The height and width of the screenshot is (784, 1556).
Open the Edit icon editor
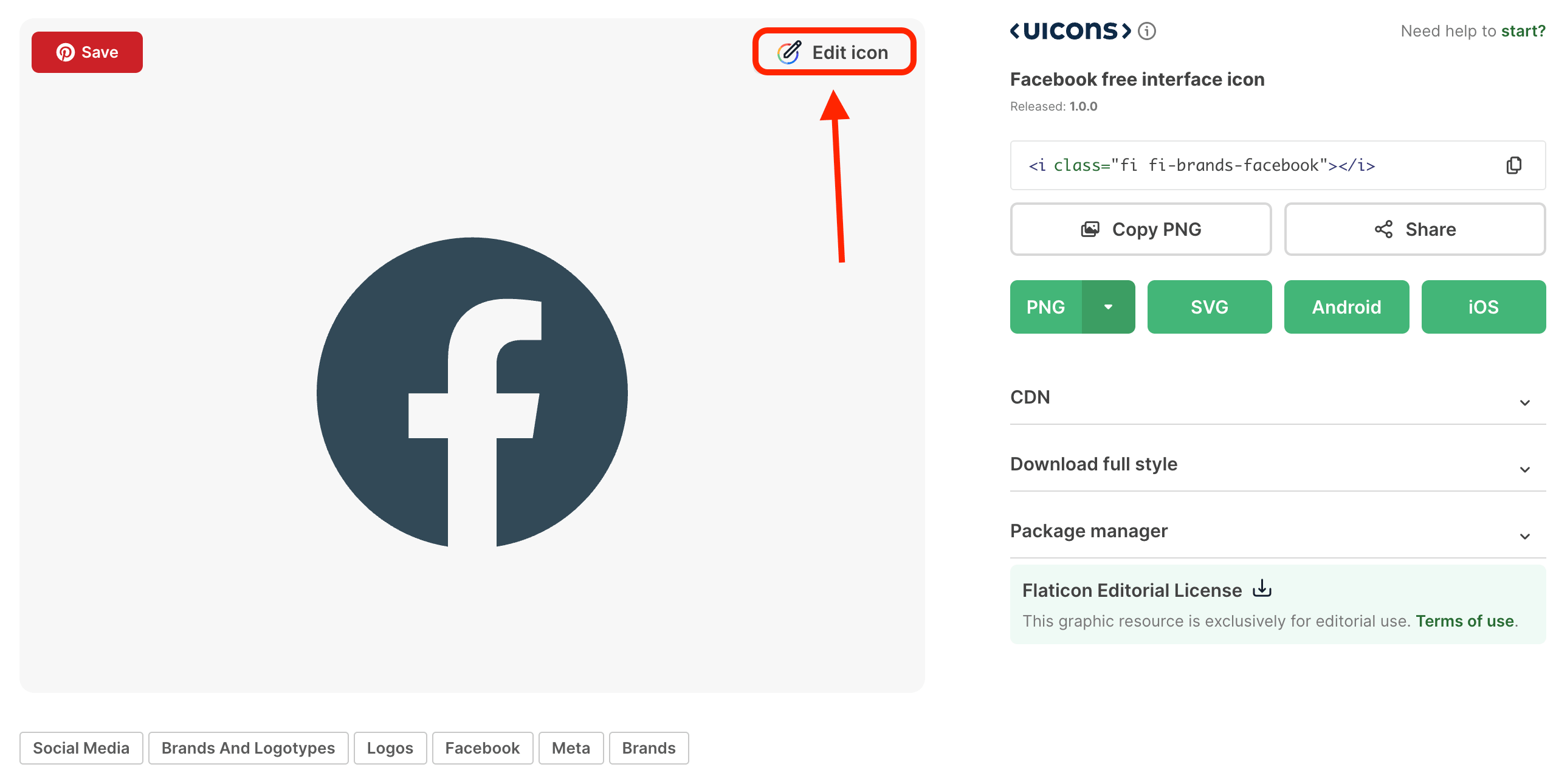coord(834,52)
